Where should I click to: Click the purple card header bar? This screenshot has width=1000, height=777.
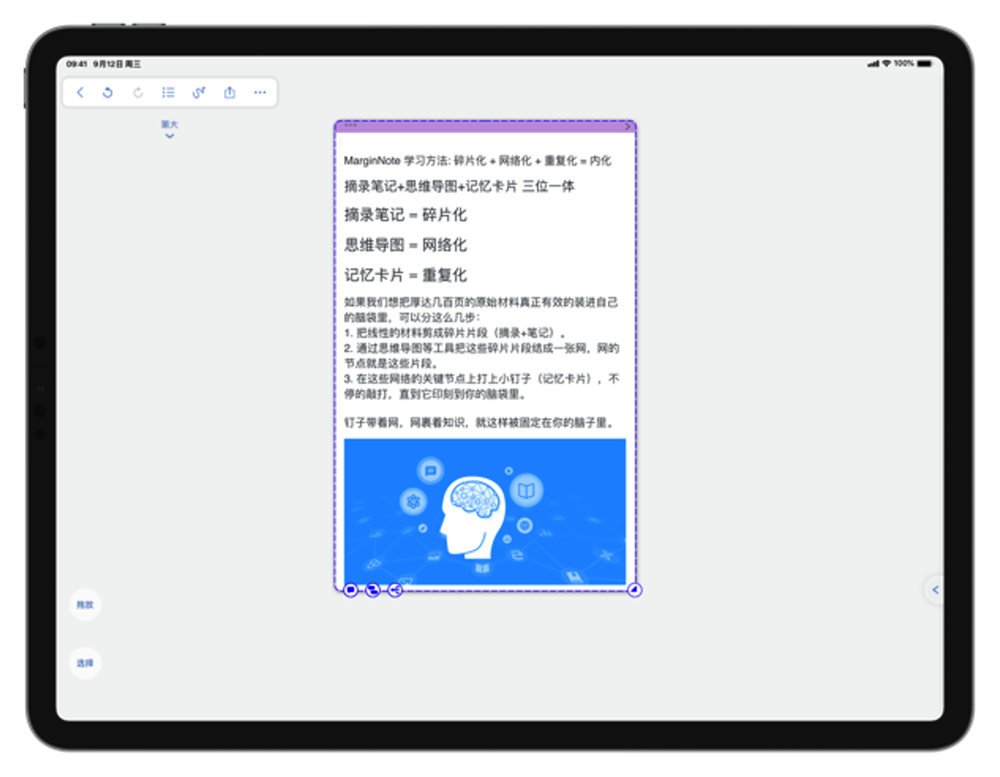(x=485, y=126)
